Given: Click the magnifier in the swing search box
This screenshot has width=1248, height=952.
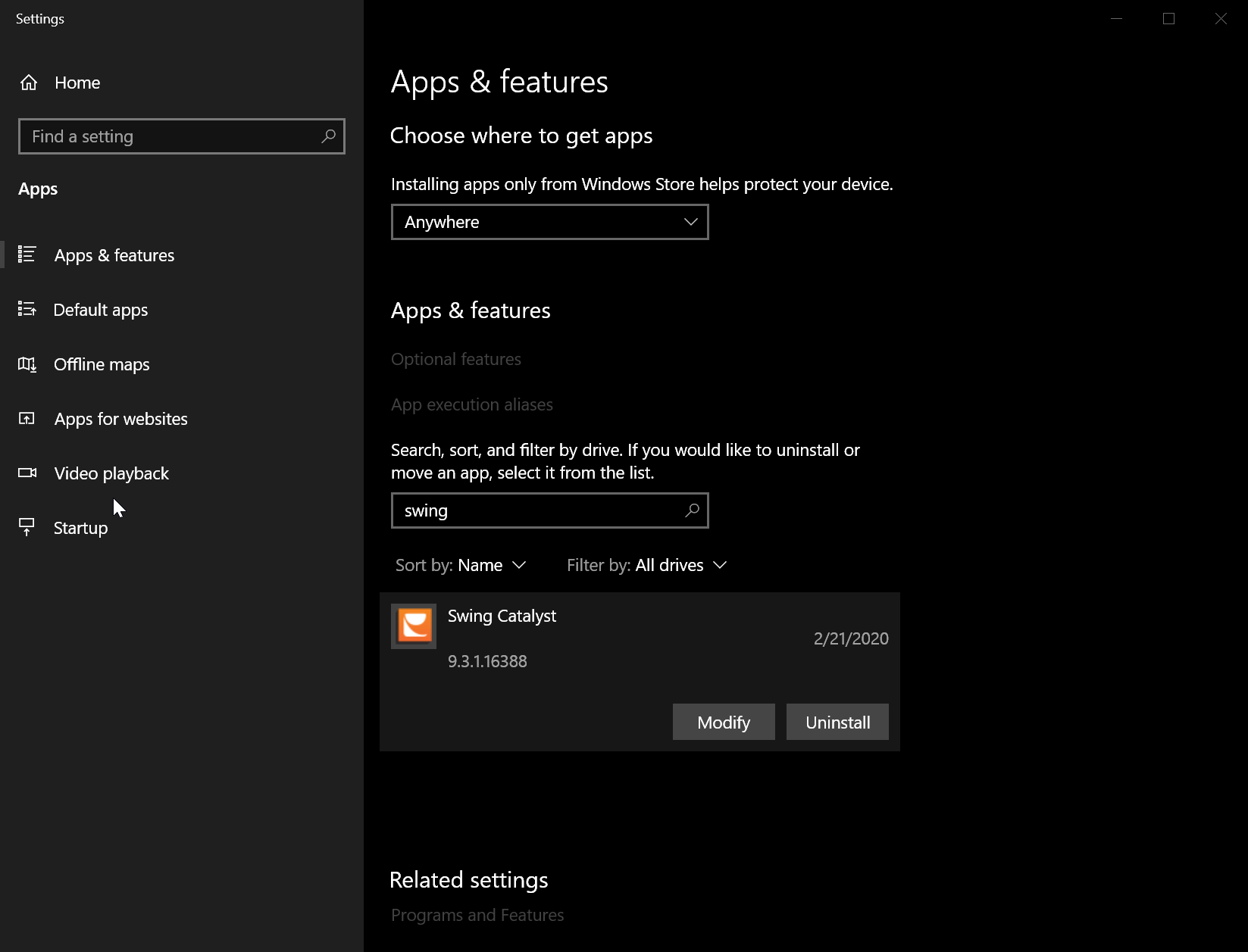Looking at the screenshot, I should point(692,510).
